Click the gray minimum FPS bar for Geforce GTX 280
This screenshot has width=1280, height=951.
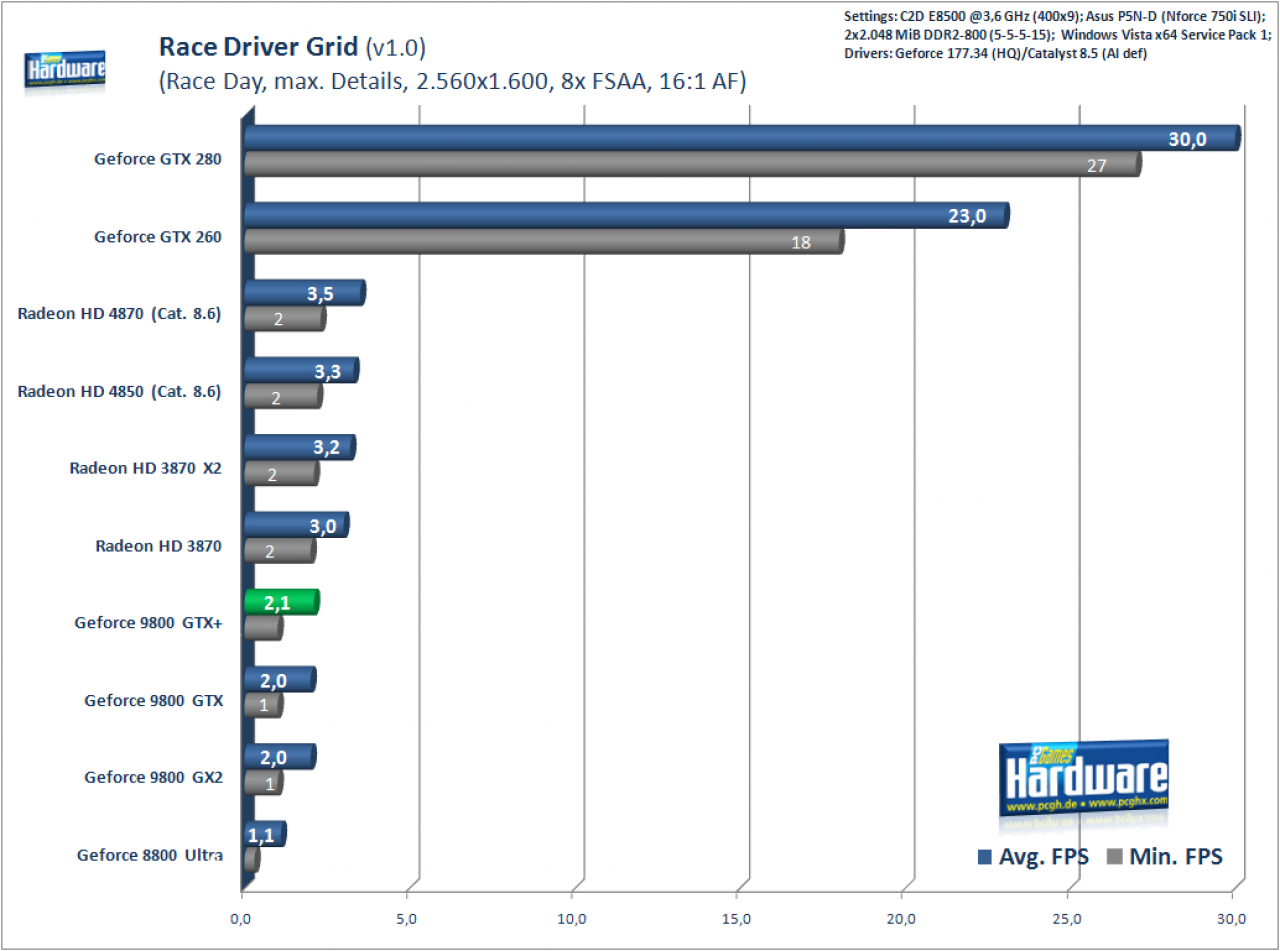tap(692, 165)
